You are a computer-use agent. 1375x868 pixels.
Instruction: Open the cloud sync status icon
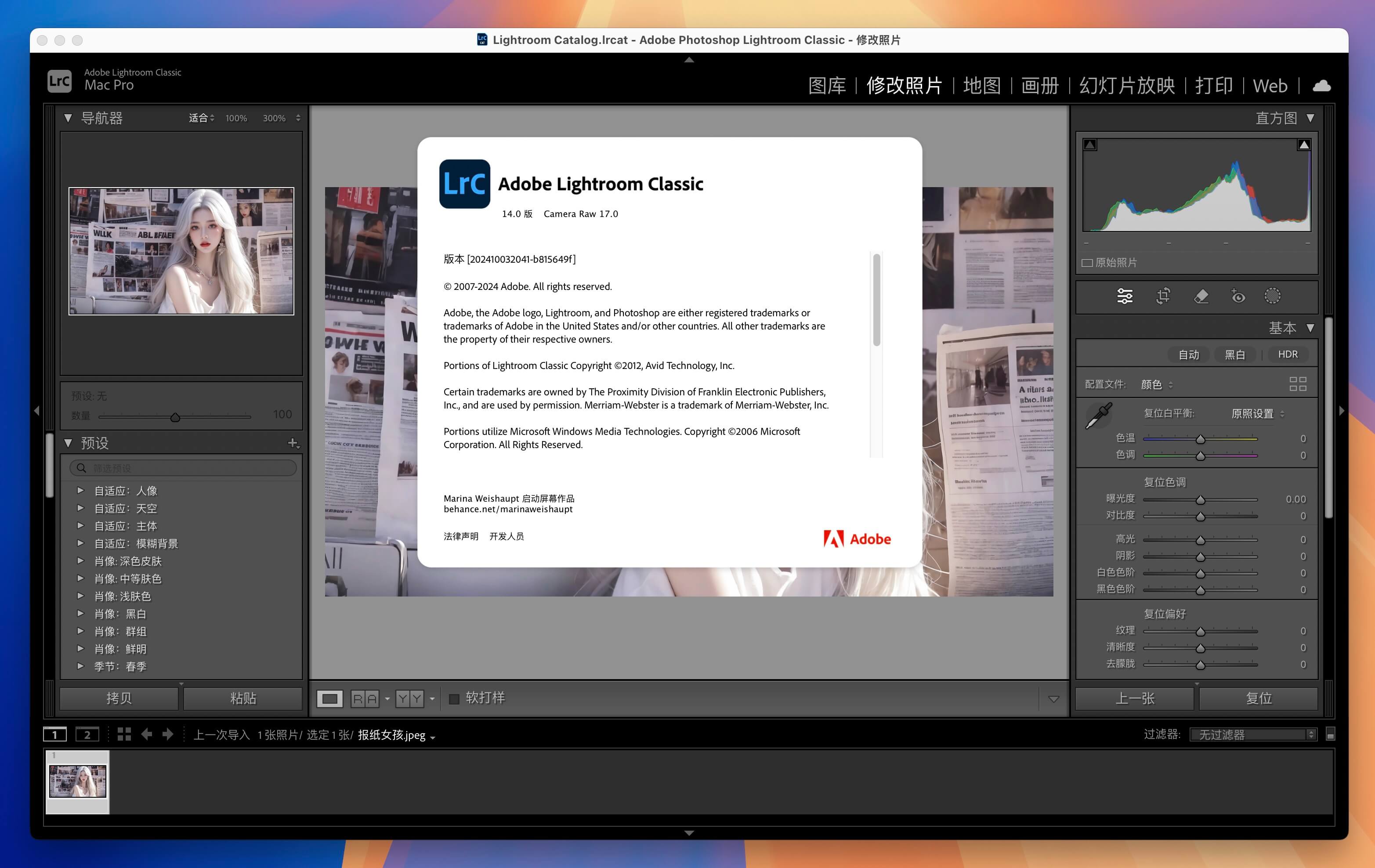[x=1322, y=86]
